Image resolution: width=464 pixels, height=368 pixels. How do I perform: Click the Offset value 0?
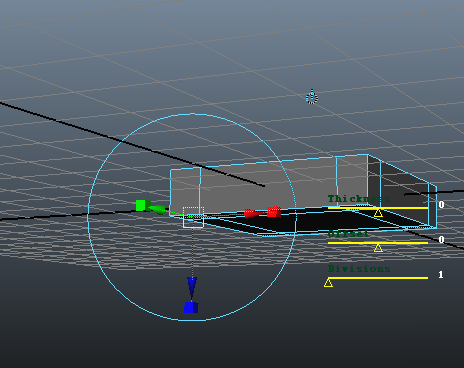(x=441, y=240)
